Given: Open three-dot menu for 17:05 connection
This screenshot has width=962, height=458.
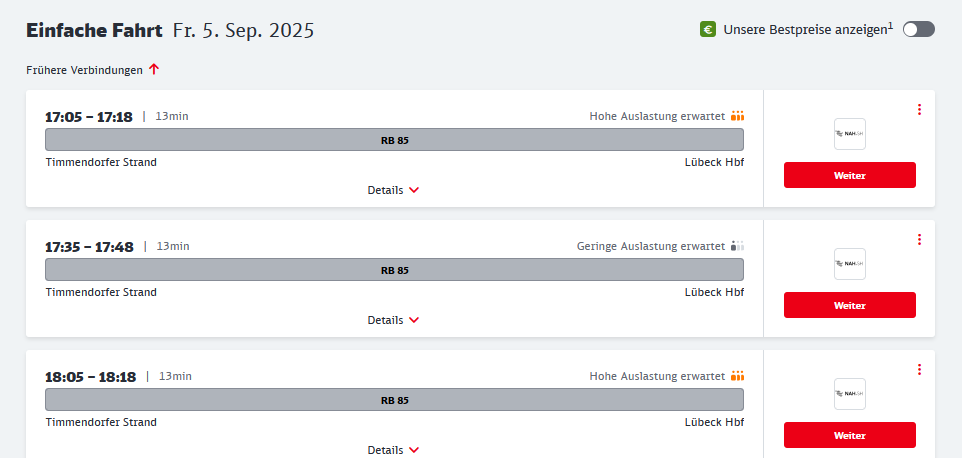Looking at the screenshot, I should coord(919,109).
